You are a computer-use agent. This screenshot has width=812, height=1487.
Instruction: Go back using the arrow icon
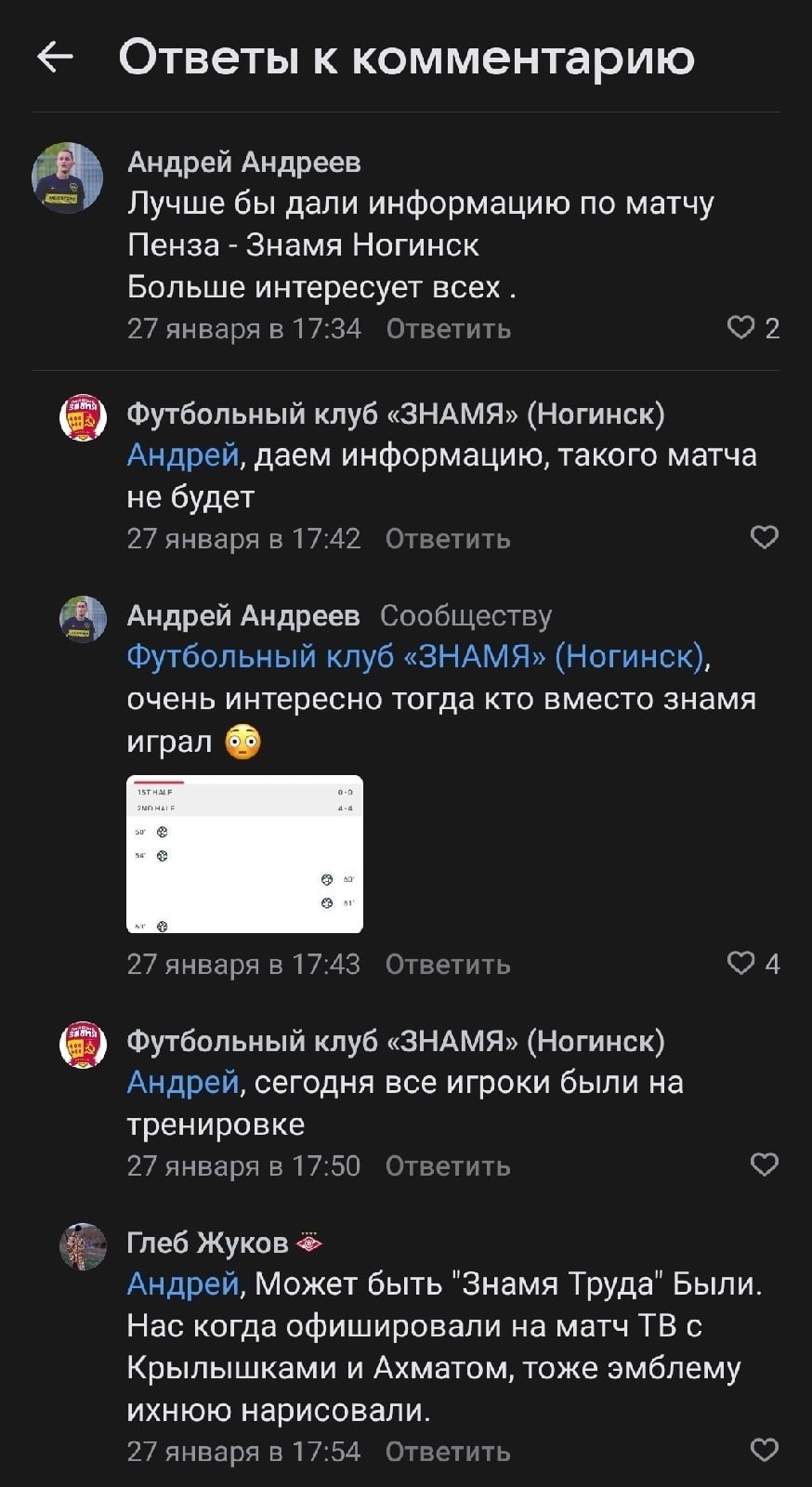pos(55,58)
